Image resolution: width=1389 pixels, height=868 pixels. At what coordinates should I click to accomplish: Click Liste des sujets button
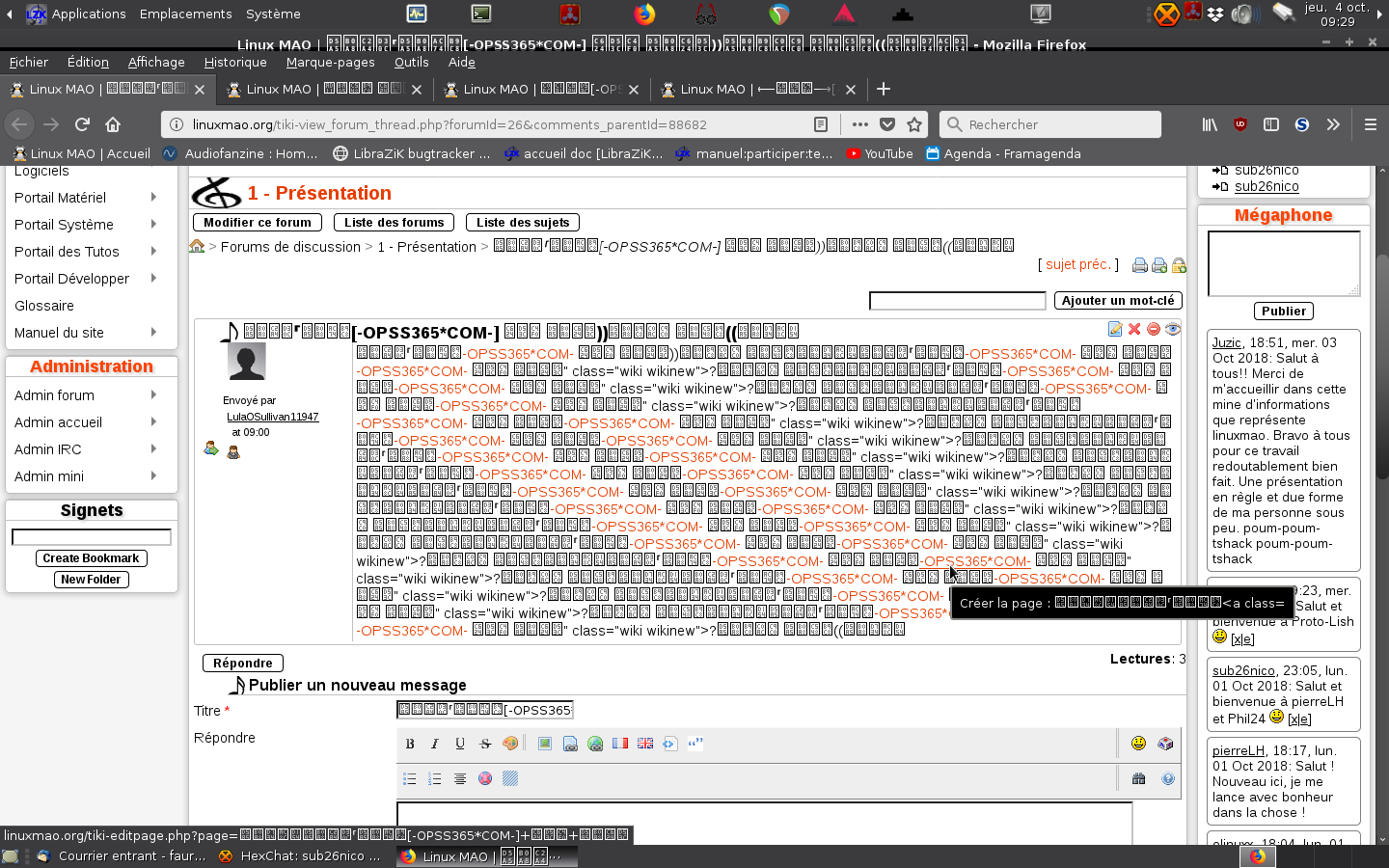click(523, 223)
